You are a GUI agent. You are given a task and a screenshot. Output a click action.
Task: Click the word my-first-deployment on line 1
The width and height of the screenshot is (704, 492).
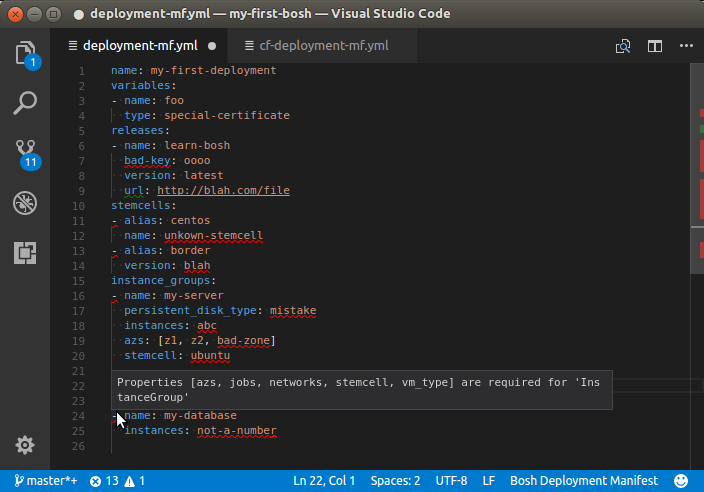coord(213,70)
